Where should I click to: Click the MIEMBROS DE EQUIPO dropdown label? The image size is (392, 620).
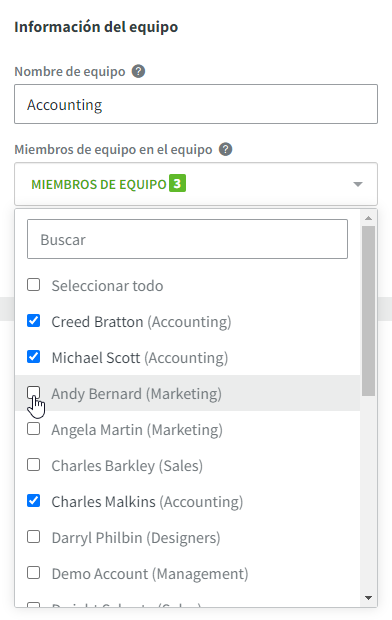click(99, 185)
